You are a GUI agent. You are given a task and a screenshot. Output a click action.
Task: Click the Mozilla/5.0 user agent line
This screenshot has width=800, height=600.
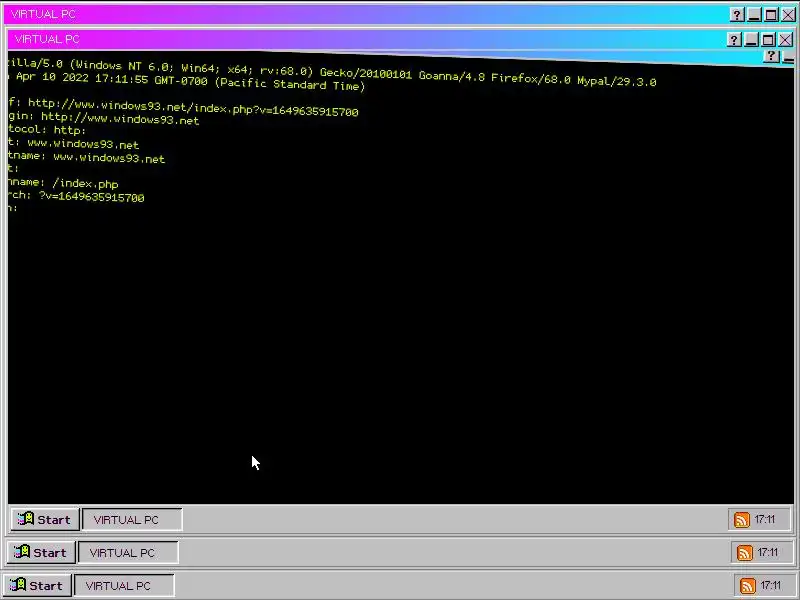[332, 71]
